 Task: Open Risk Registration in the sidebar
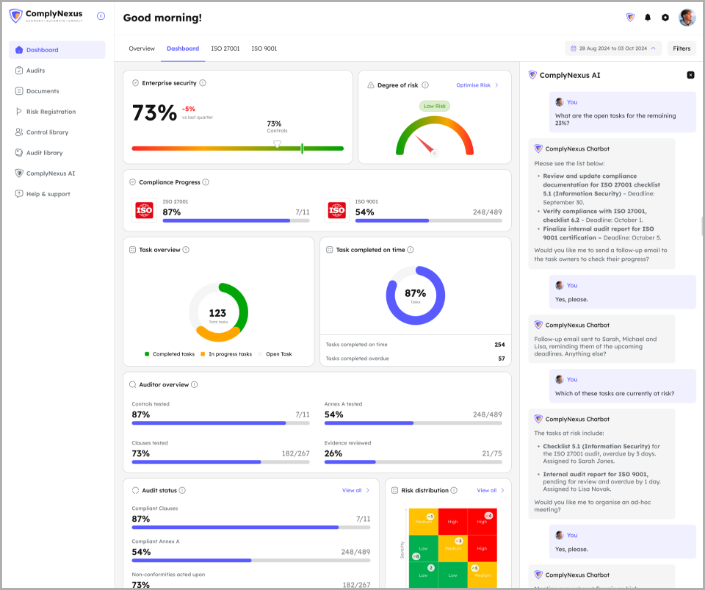[51, 111]
